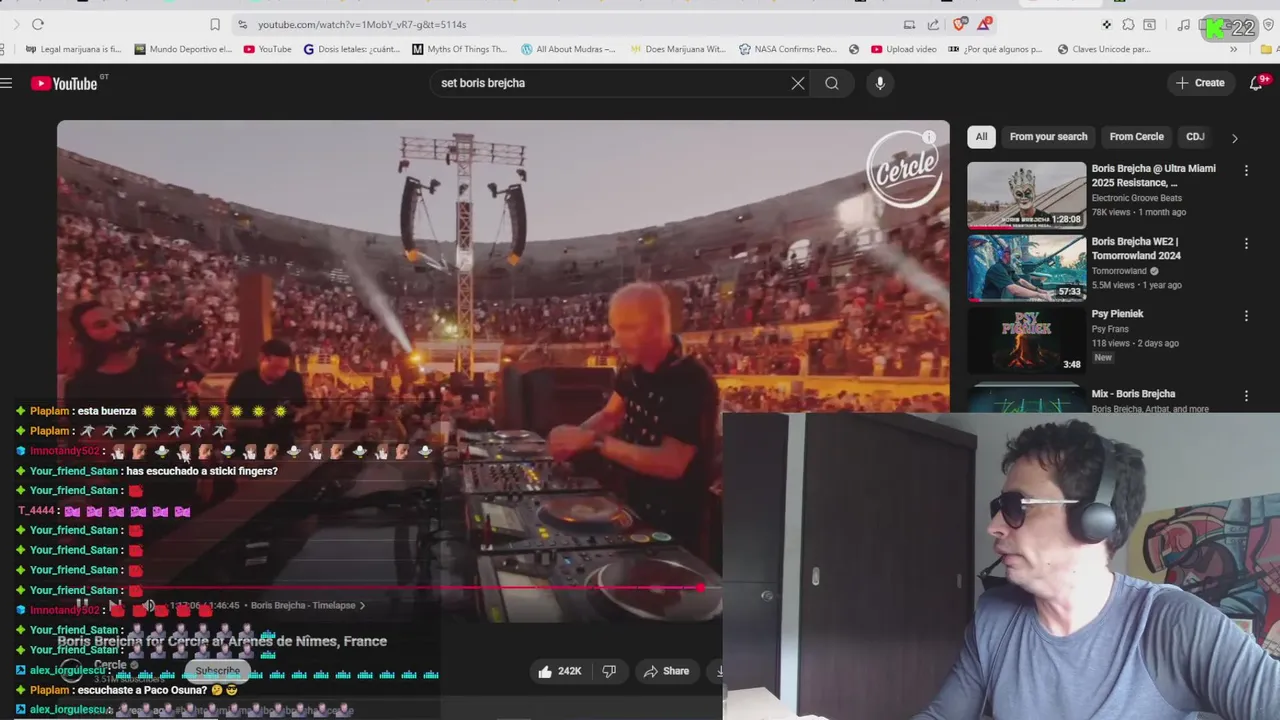Select the 'From your search' chip
The image size is (1280, 720).
pos(1048,137)
